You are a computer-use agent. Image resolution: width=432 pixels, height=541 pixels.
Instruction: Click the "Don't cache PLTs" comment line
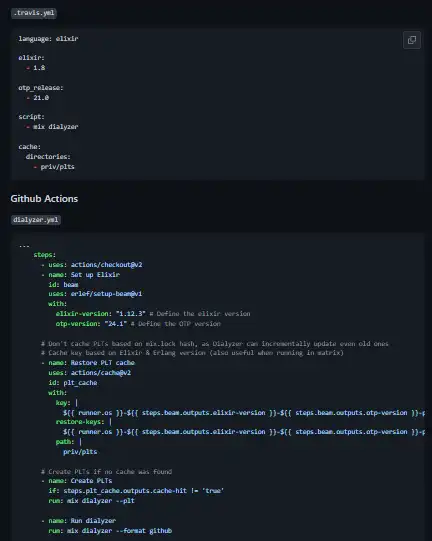coord(215,344)
